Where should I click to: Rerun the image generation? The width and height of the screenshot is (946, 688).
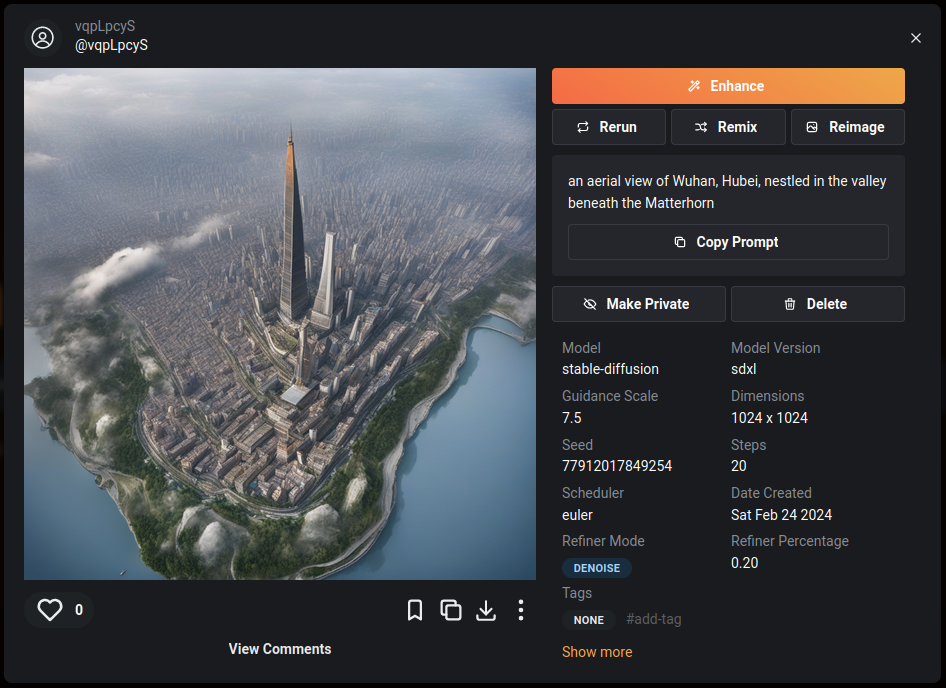tap(608, 127)
